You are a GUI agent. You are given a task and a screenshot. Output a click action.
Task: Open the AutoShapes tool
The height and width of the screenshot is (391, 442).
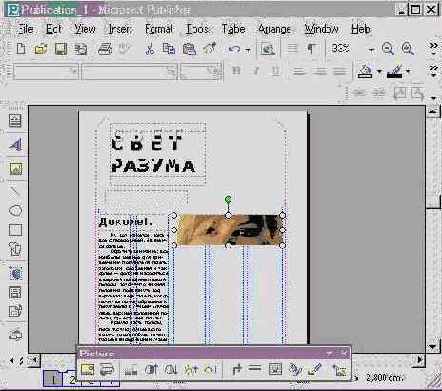pyautogui.click(x=15, y=249)
